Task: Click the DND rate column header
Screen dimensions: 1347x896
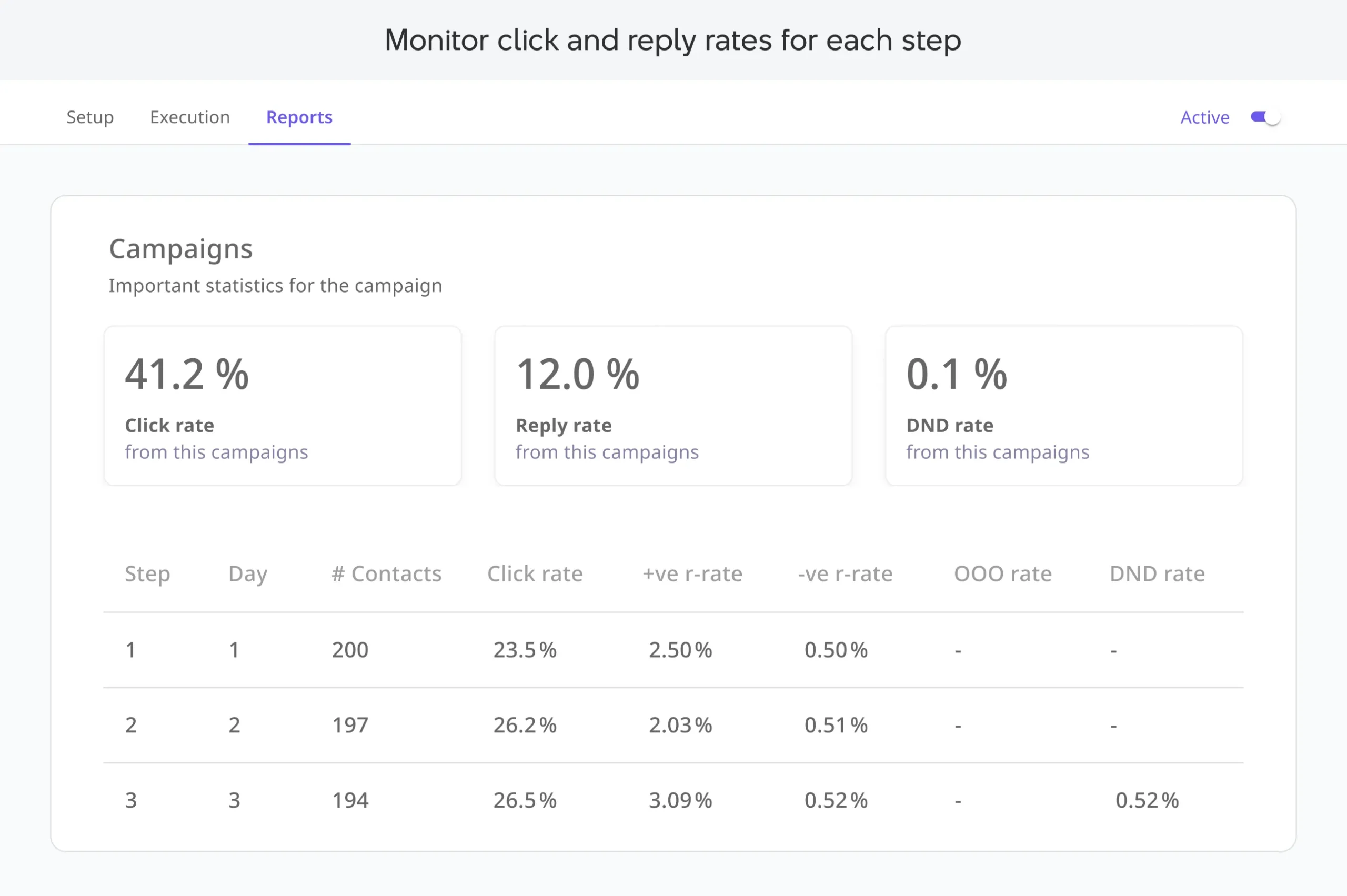Action: point(1157,573)
